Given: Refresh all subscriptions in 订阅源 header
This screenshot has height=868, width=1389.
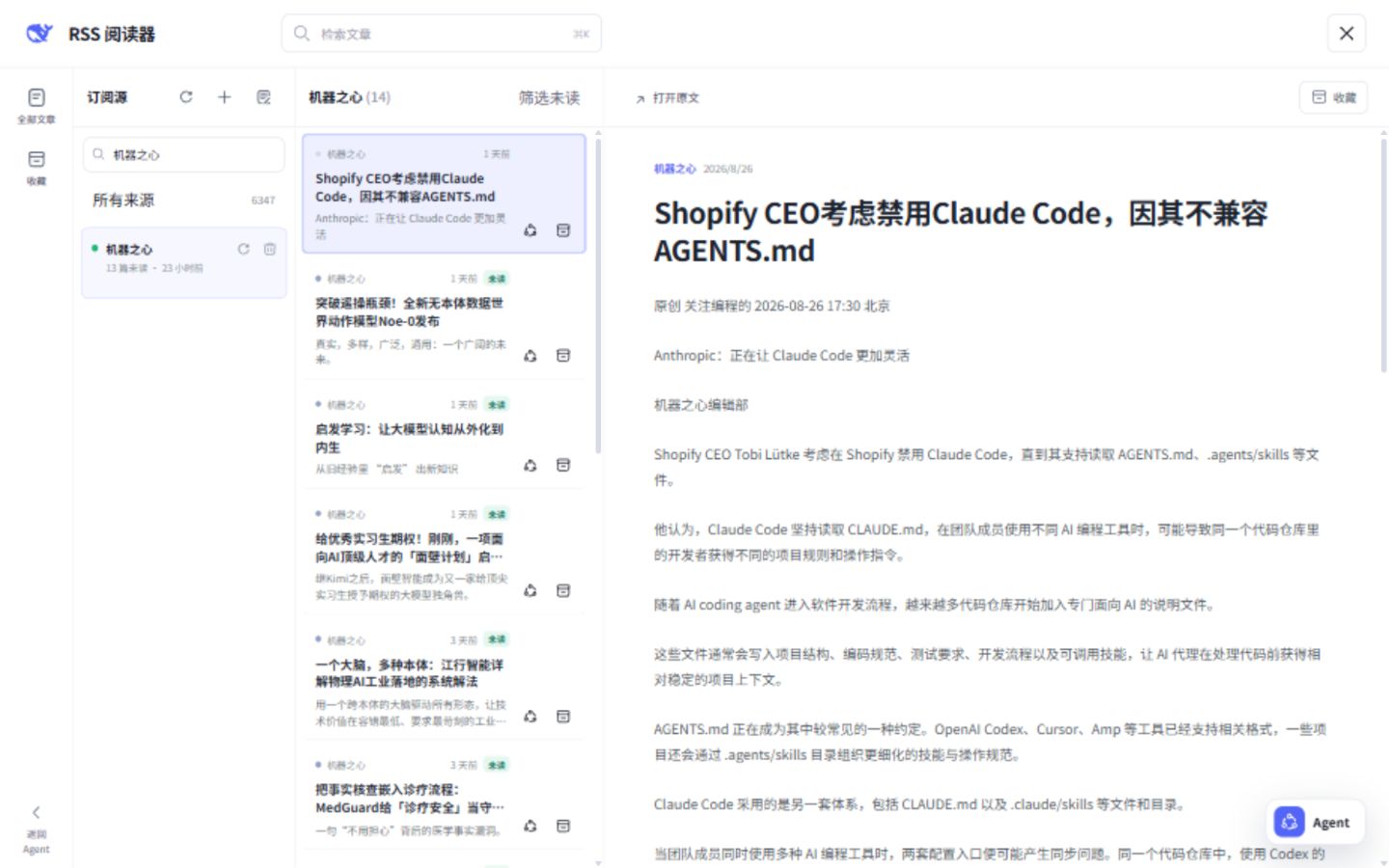Looking at the screenshot, I should pos(186,96).
